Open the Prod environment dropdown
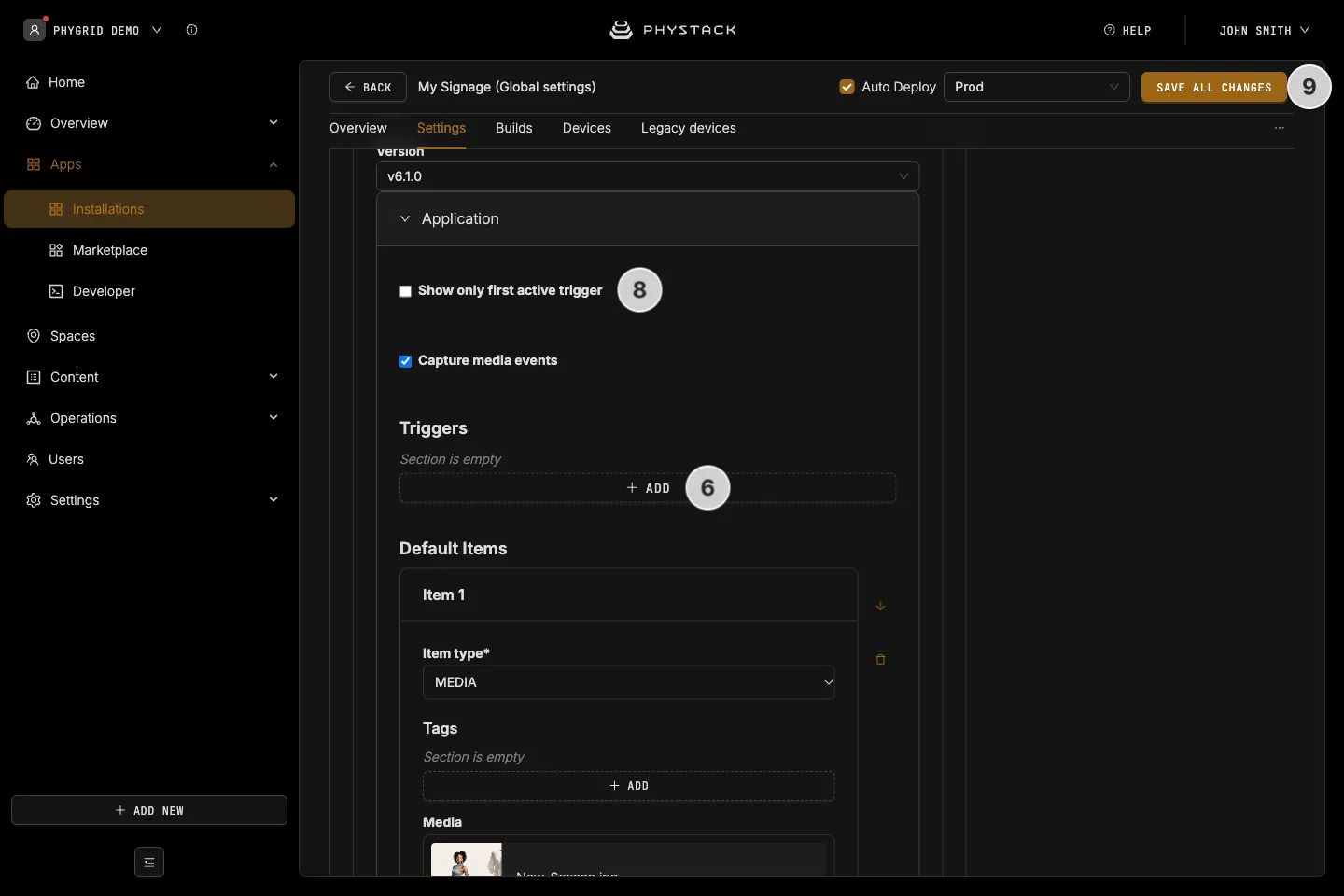 click(1037, 87)
